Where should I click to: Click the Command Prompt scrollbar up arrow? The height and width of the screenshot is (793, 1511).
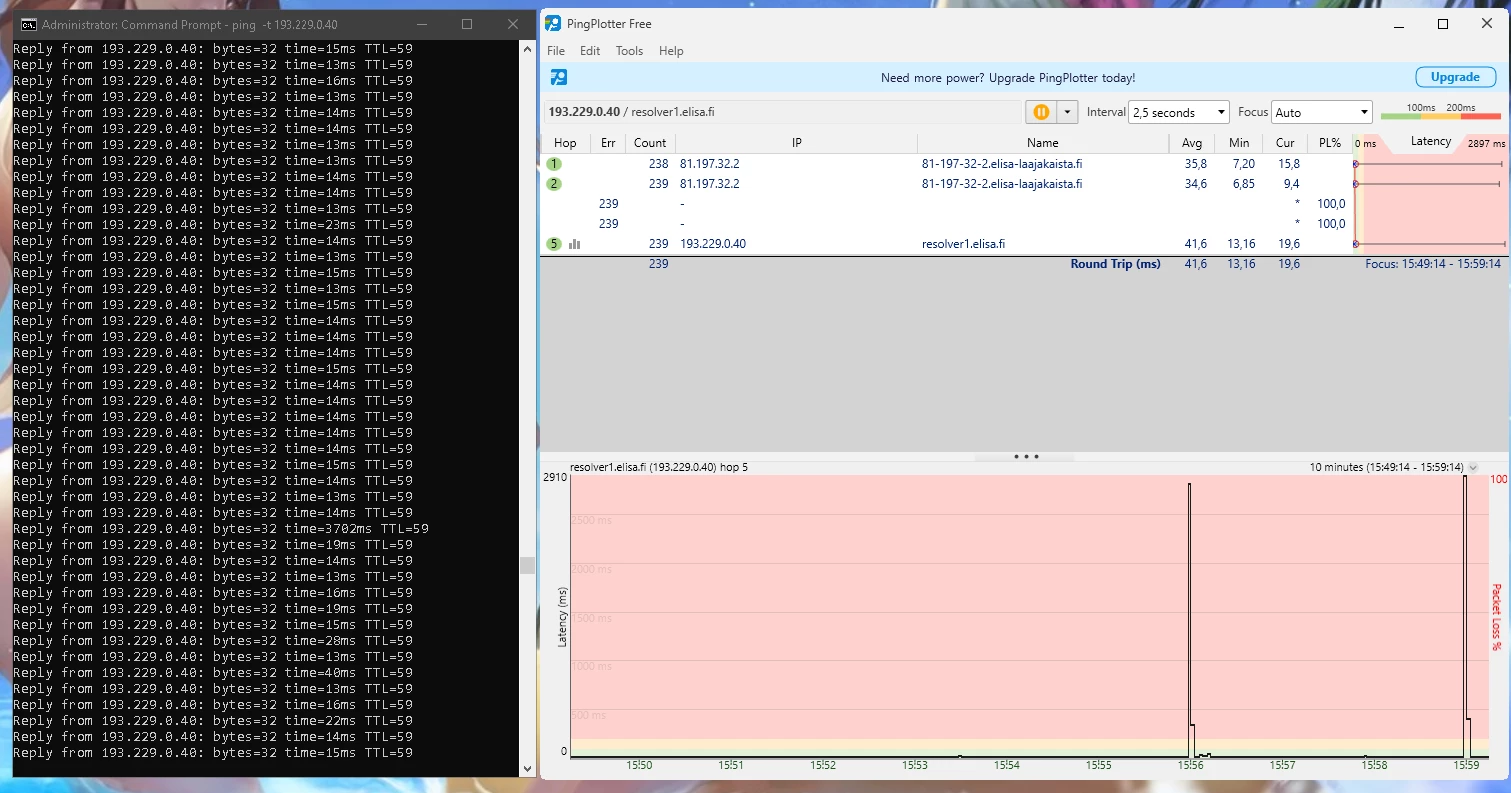(527, 49)
